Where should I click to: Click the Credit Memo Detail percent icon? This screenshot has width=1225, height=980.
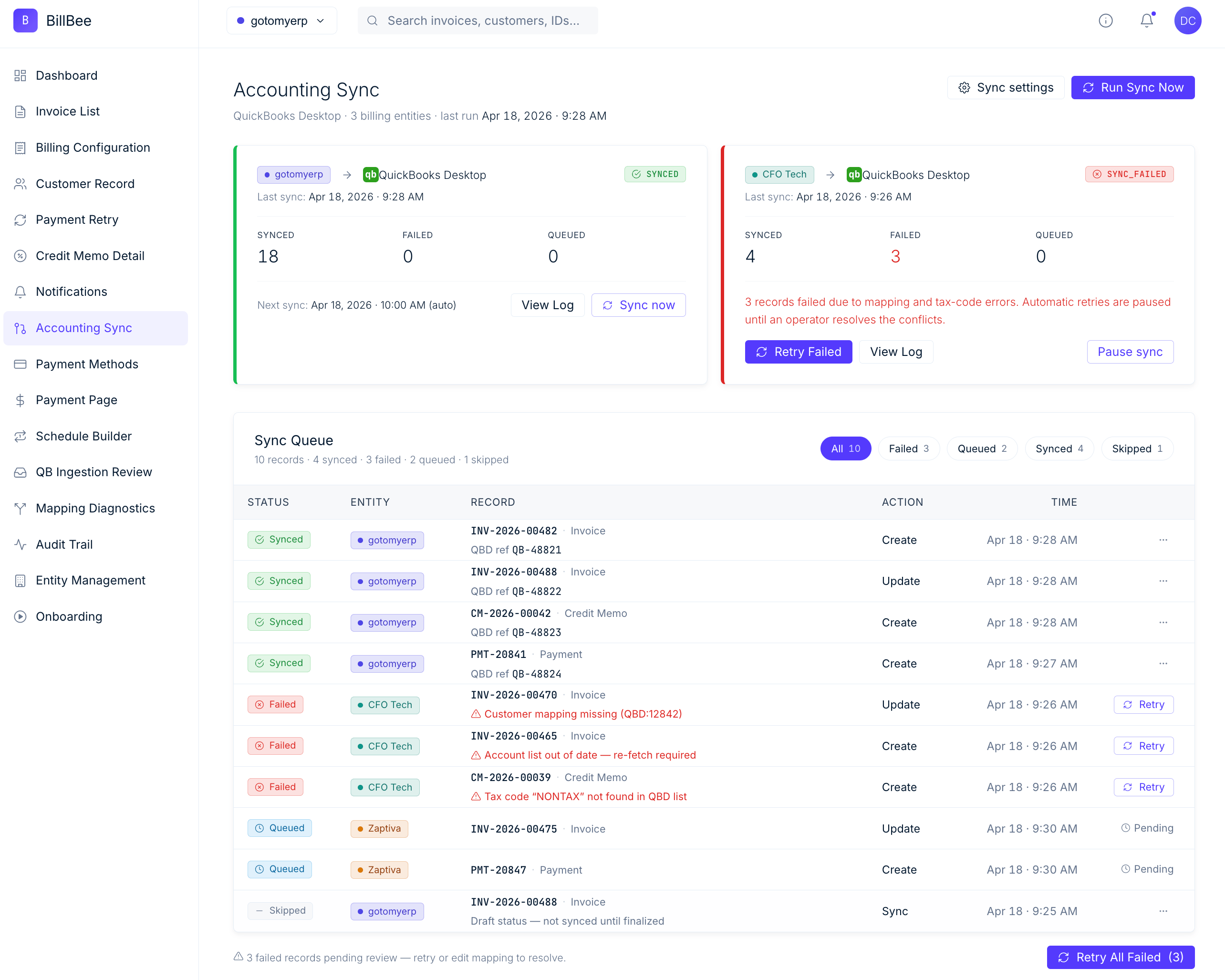point(21,256)
